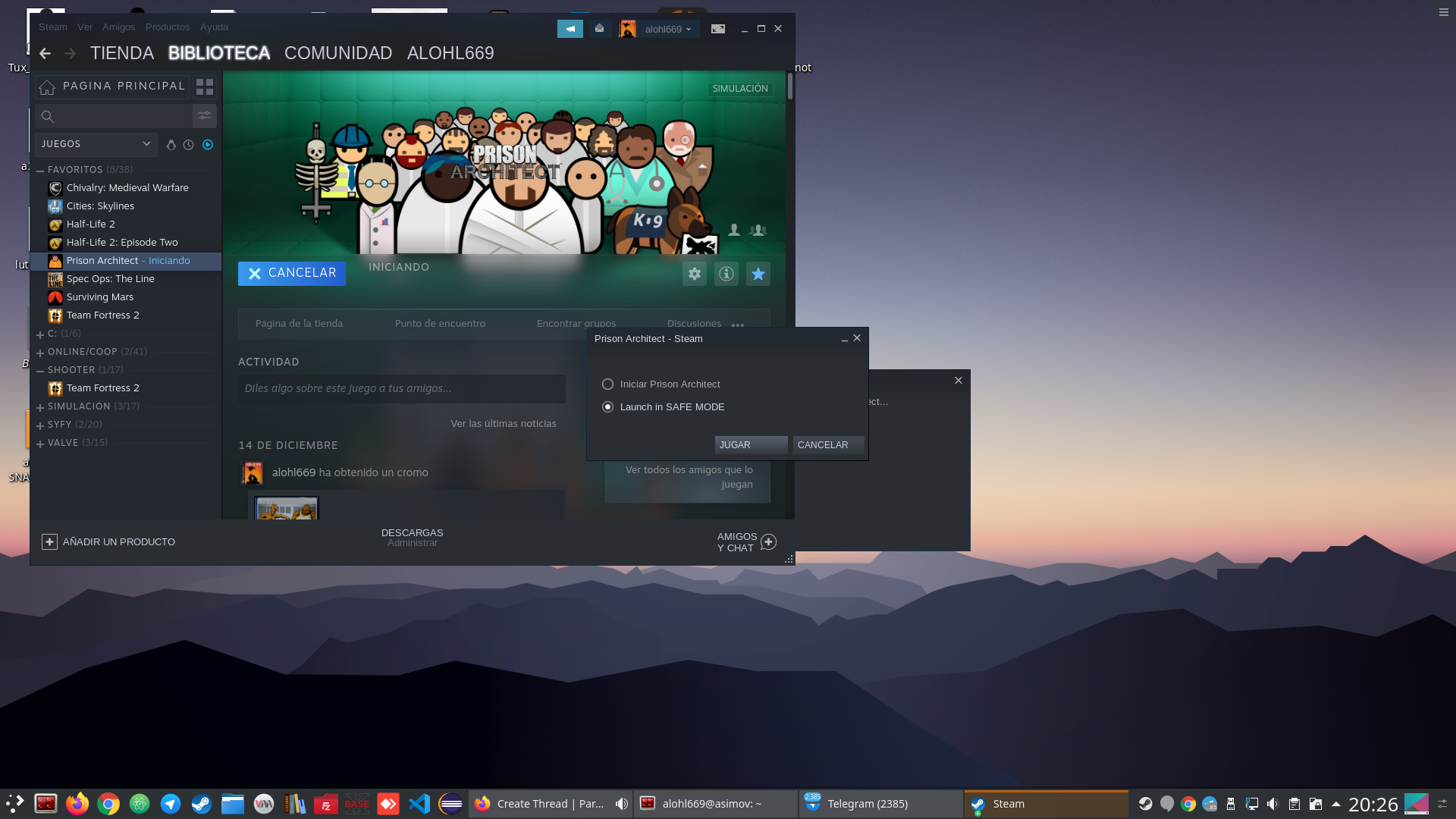This screenshot has height=819, width=1456.
Task: Open alohl669 account dropdown
Action: click(x=667, y=29)
